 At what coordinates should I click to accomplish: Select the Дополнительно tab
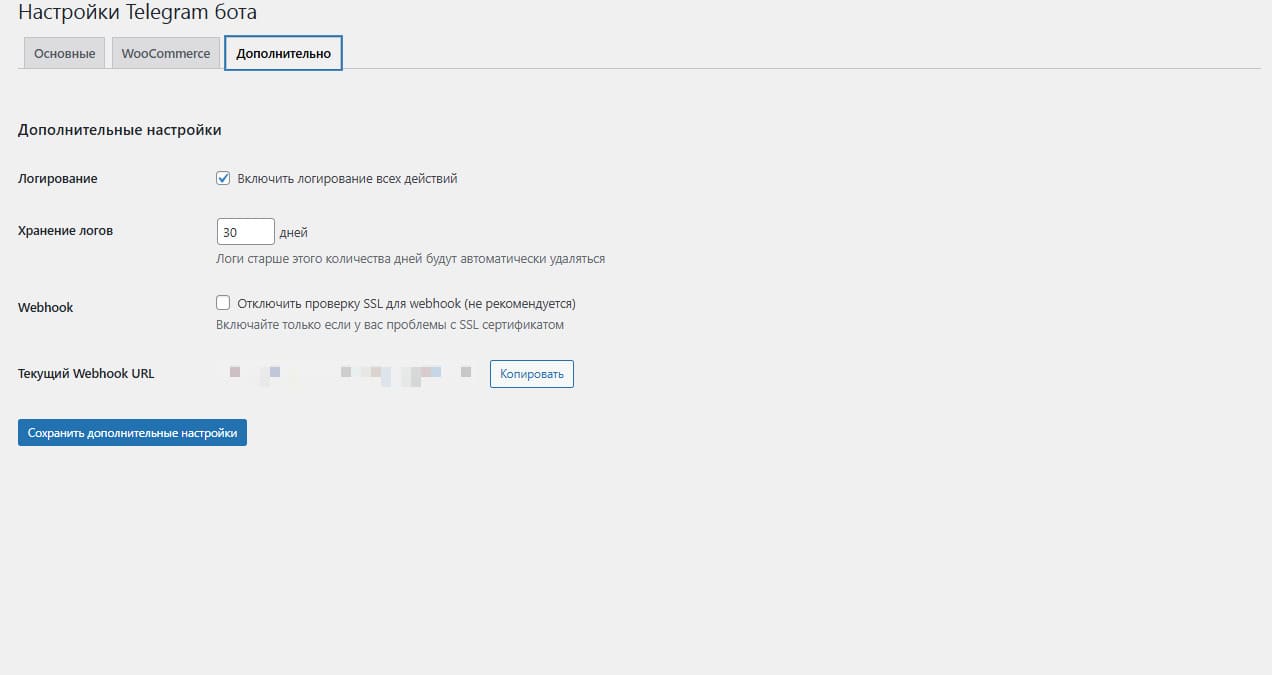tap(283, 54)
